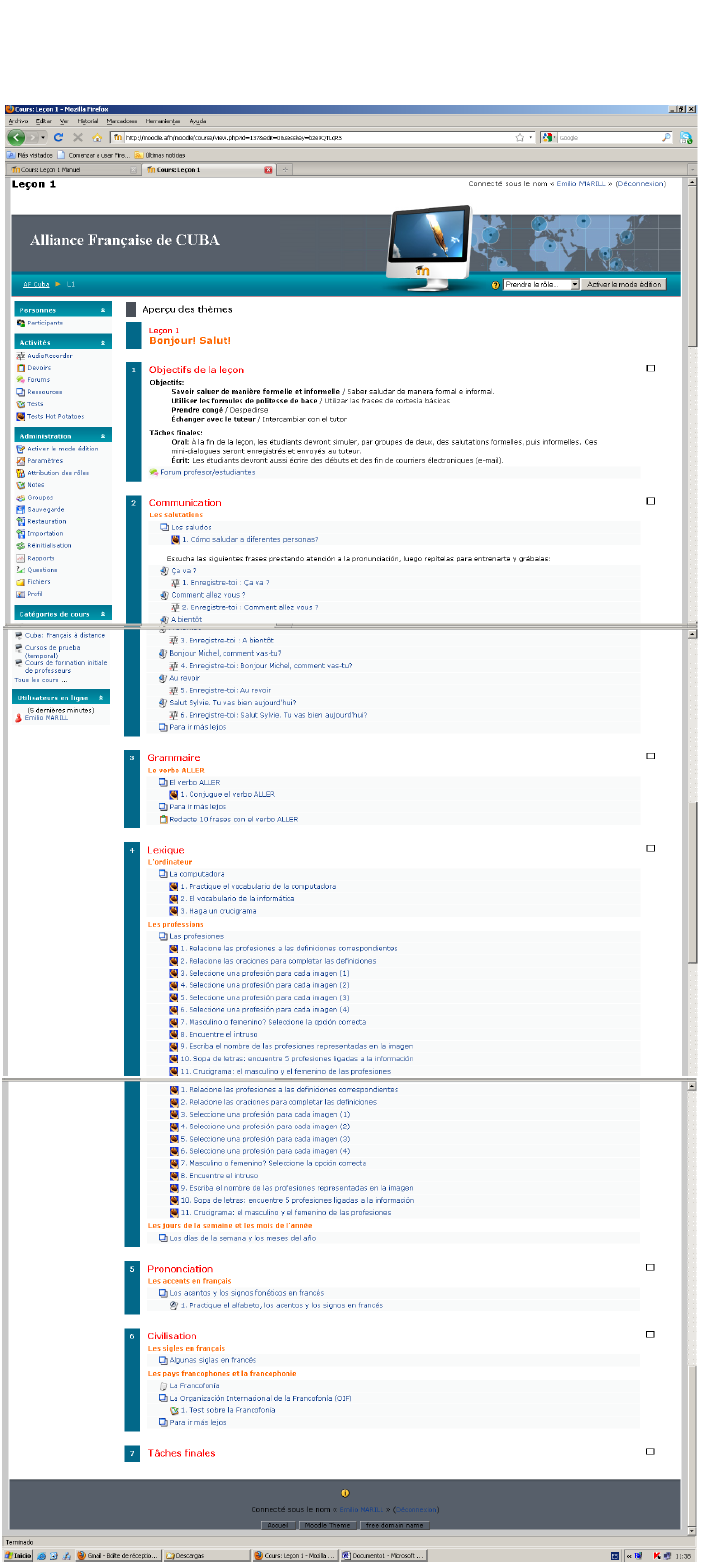Collapse the Activités block
The image size is (702, 1567).
[x=103, y=342]
